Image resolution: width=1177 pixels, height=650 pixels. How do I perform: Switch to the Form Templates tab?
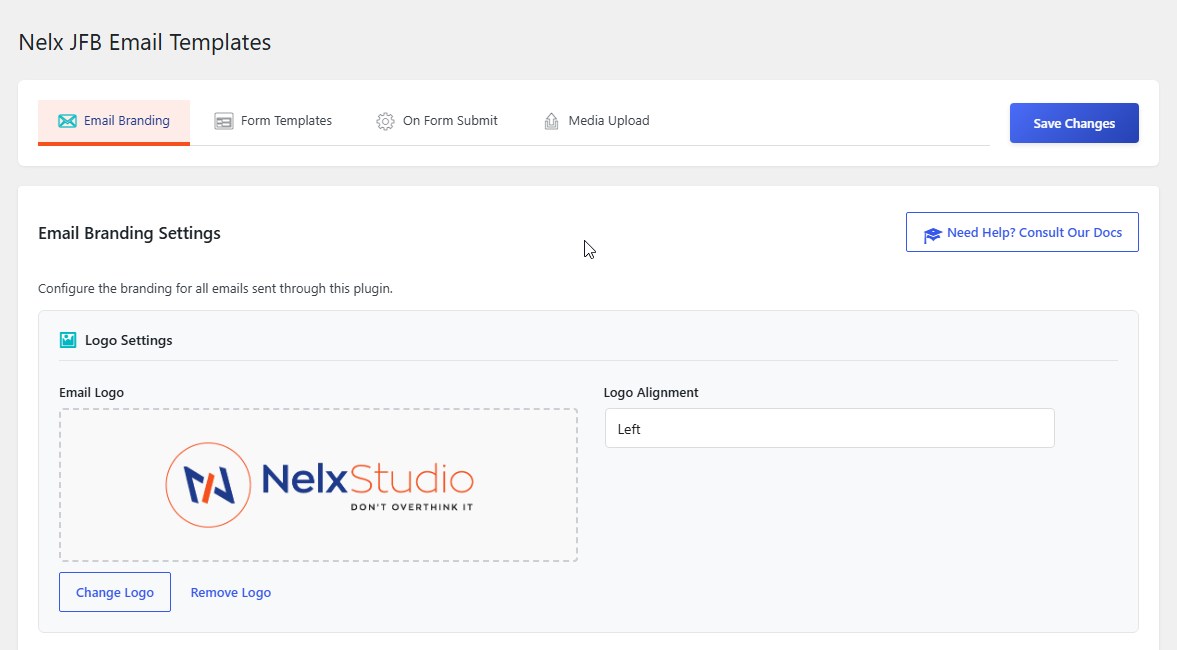(x=273, y=122)
